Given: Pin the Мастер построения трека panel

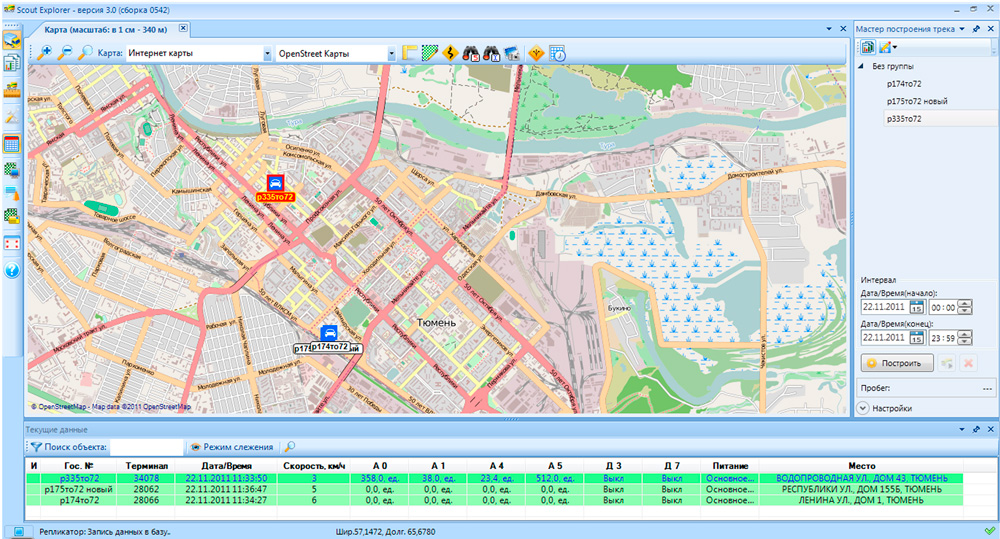Looking at the screenshot, I should pyautogui.click(x=976, y=29).
